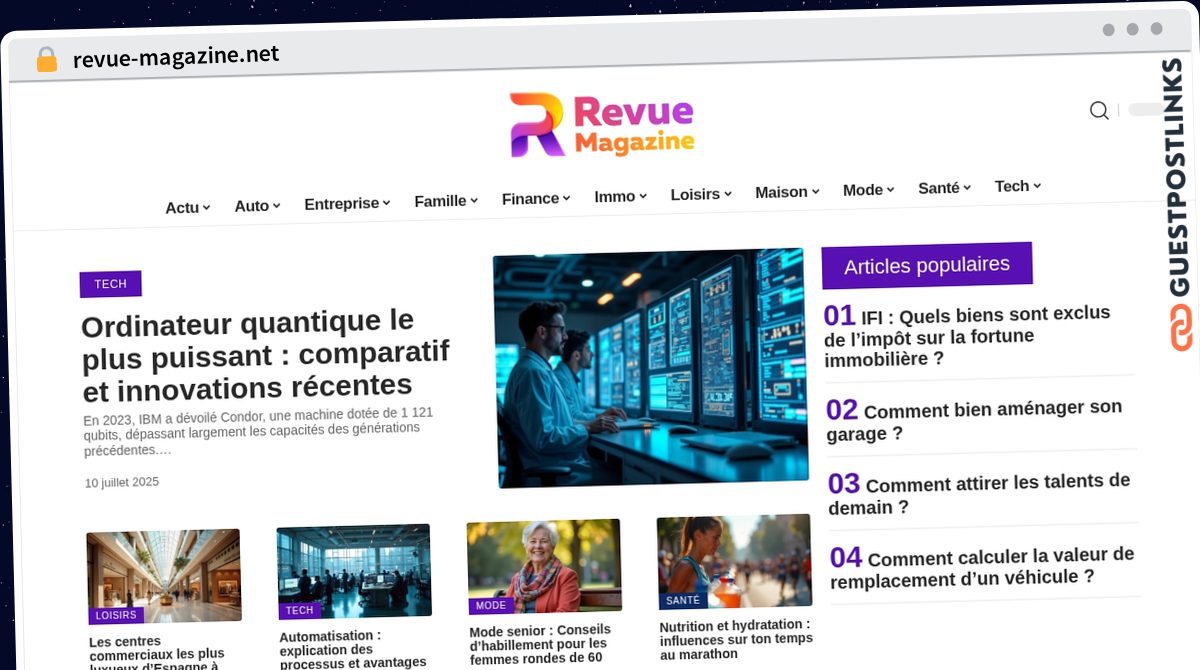Toggle the dark mode switch beside search
This screenshot has height=670, width=1200.
click(1146, 110)
